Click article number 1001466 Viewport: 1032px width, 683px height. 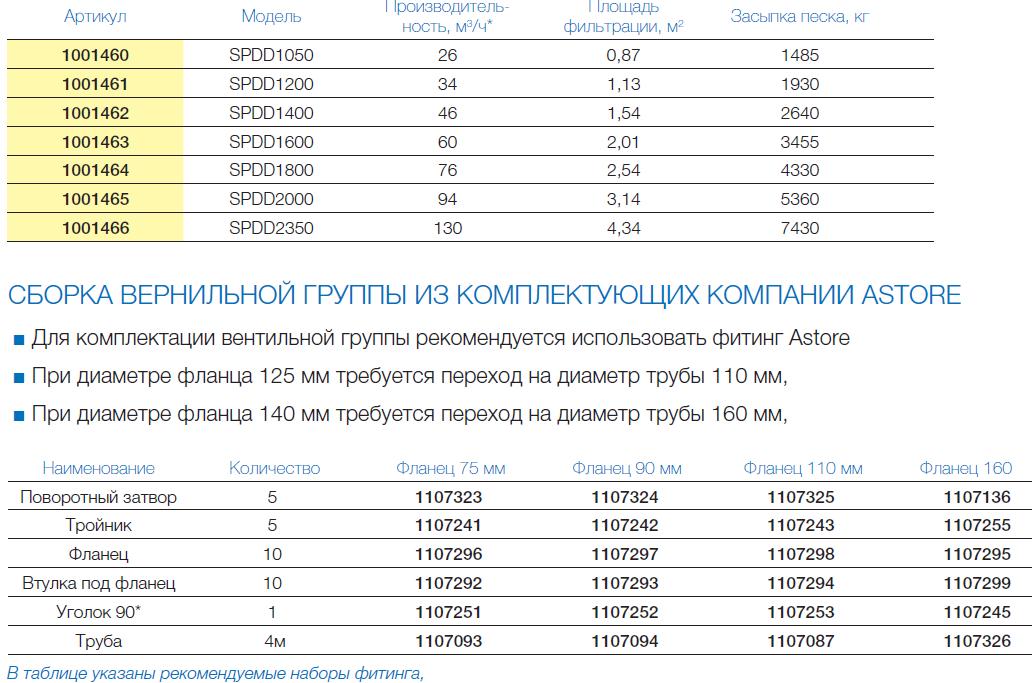click(x=95, y=228)
